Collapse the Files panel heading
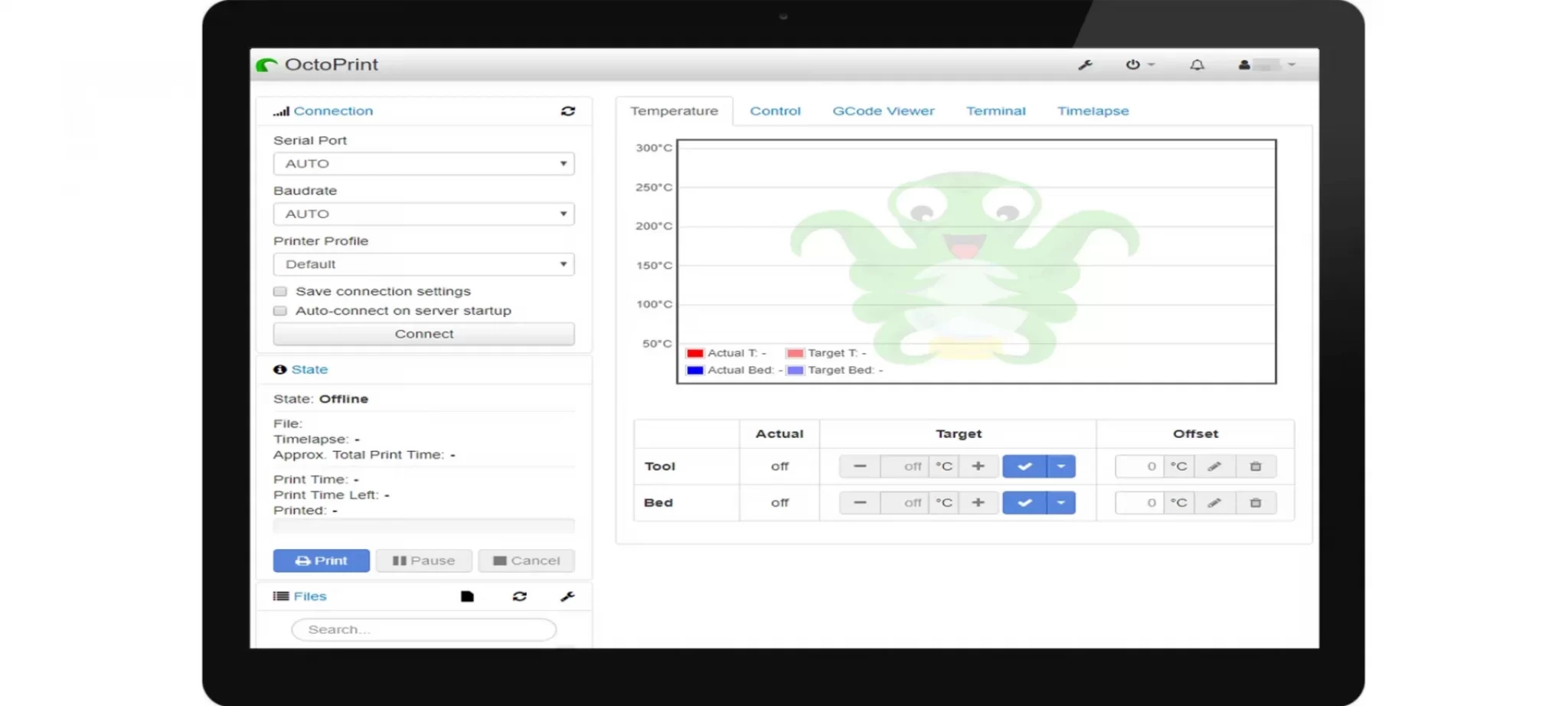Viewport: 1568px width, 706px height. 310,597
